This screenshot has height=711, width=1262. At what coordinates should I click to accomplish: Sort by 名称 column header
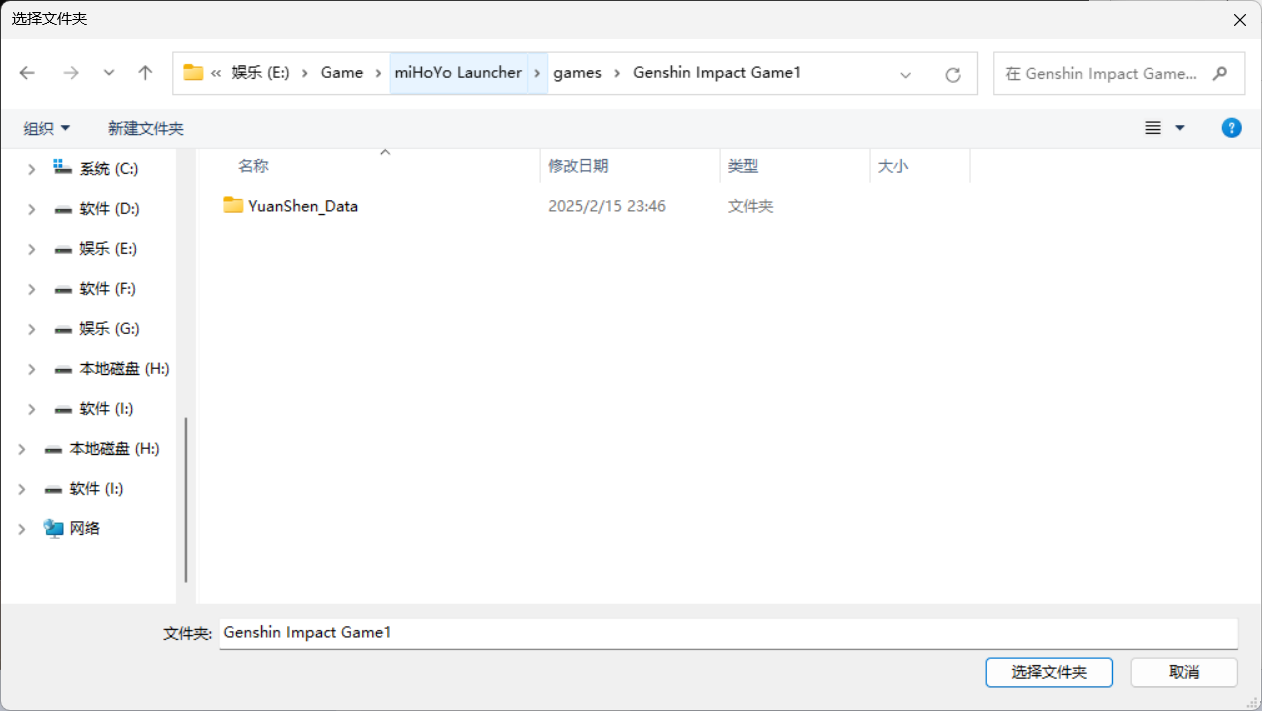pos(253,166)
